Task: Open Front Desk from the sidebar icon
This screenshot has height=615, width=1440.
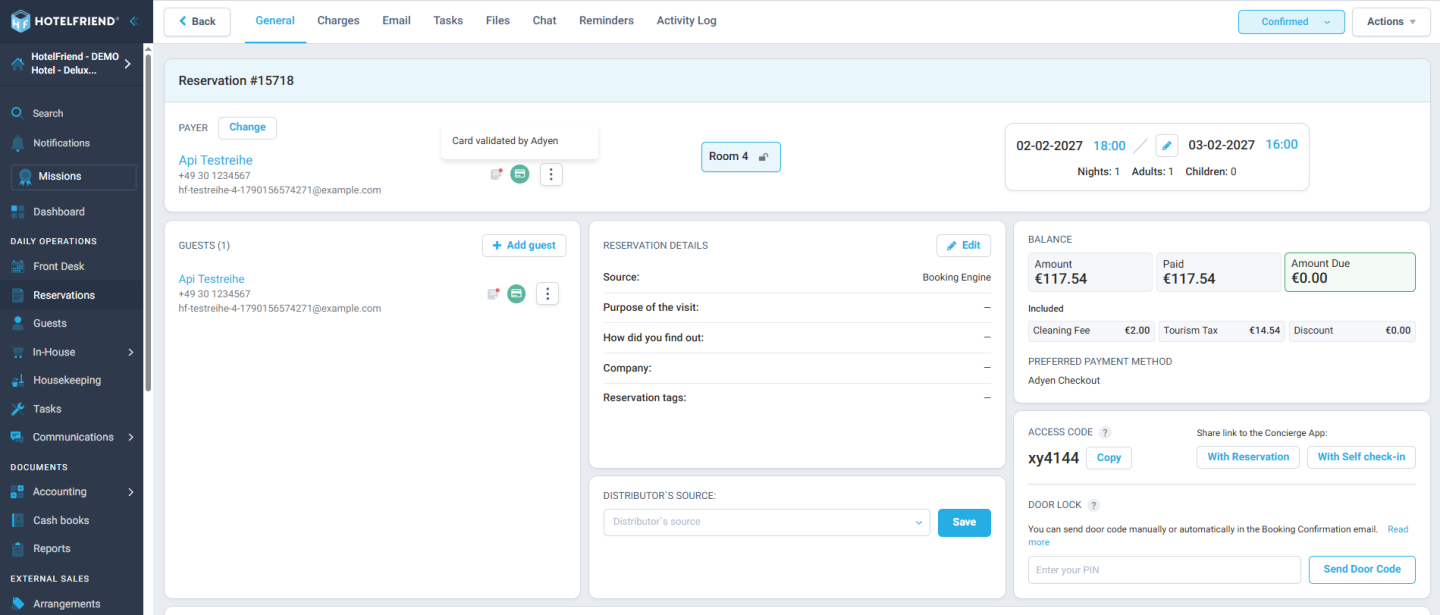Action: (x=17, y=266)
